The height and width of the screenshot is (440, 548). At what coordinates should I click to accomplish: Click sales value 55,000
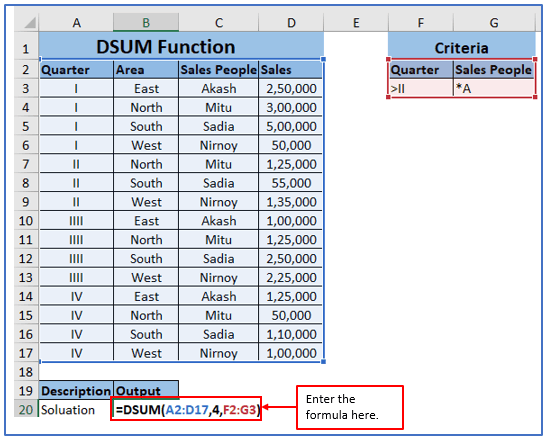coord(291,183)
